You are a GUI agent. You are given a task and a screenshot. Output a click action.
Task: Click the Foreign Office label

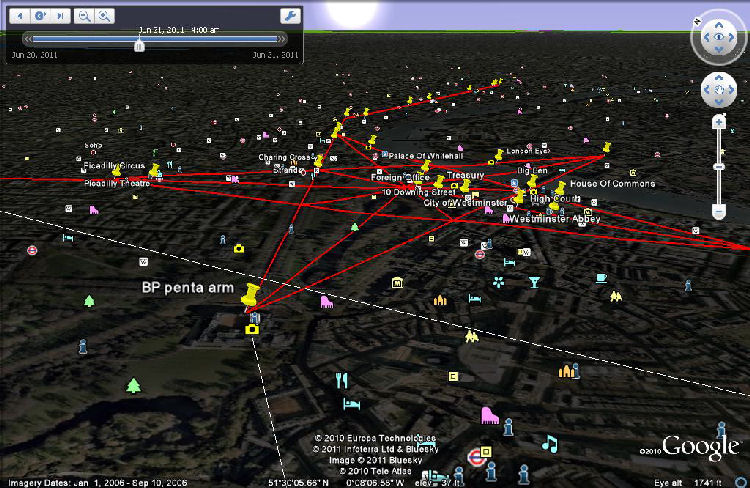[400, 177]
